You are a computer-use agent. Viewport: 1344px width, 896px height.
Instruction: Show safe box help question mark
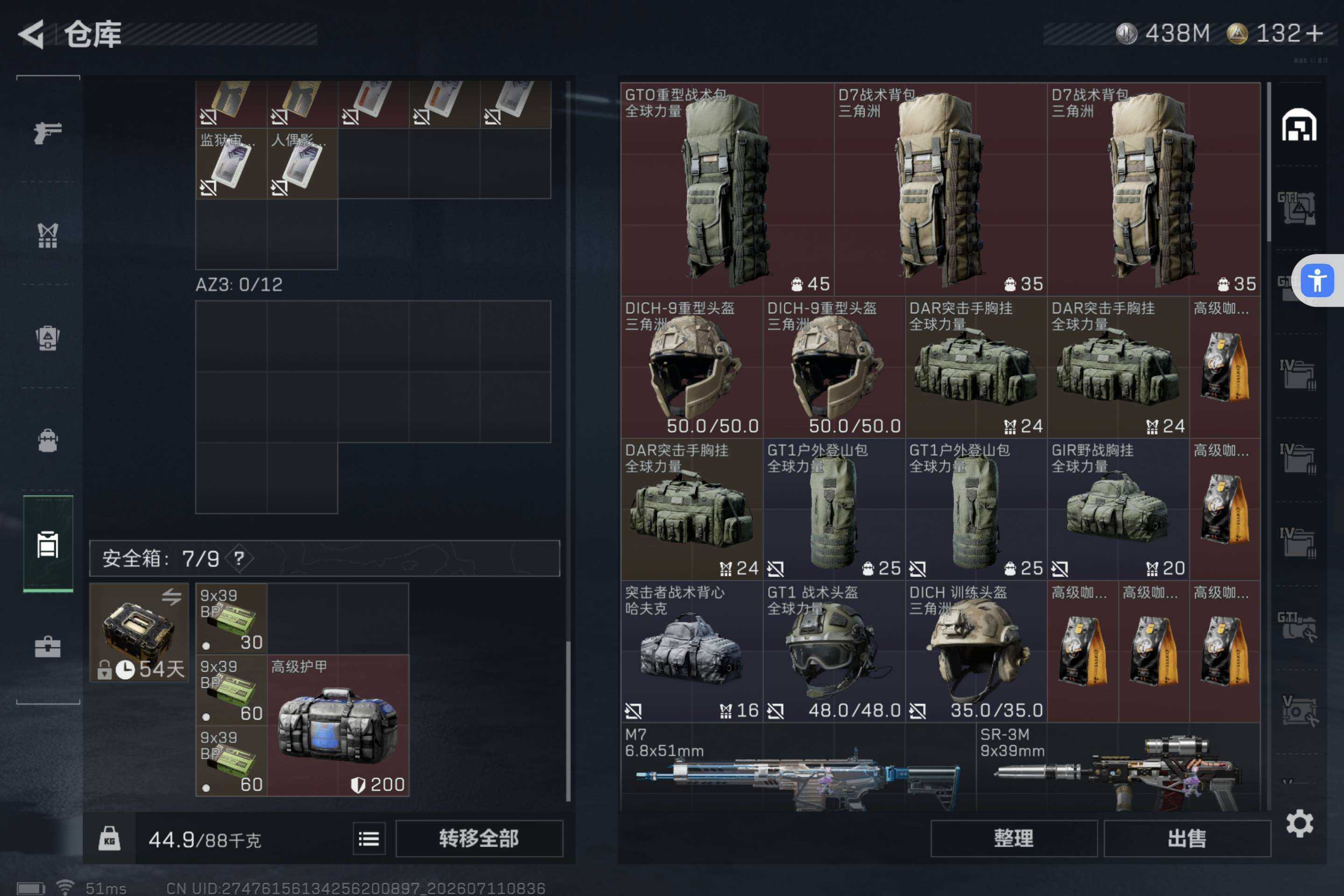click(x=239, y=558)
